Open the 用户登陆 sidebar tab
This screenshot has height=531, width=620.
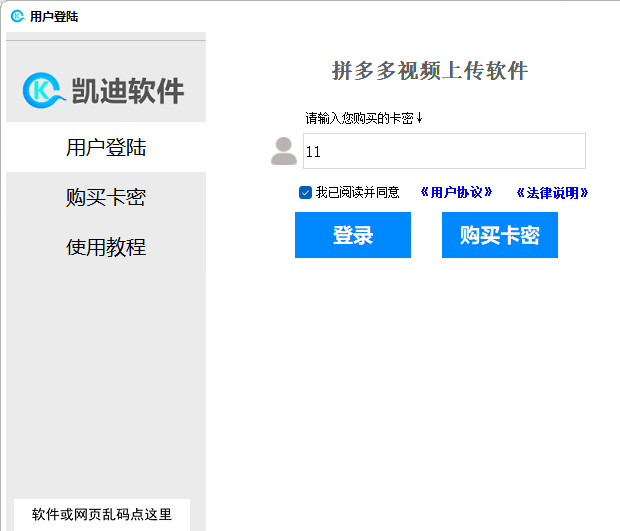[x=106, y=147]
